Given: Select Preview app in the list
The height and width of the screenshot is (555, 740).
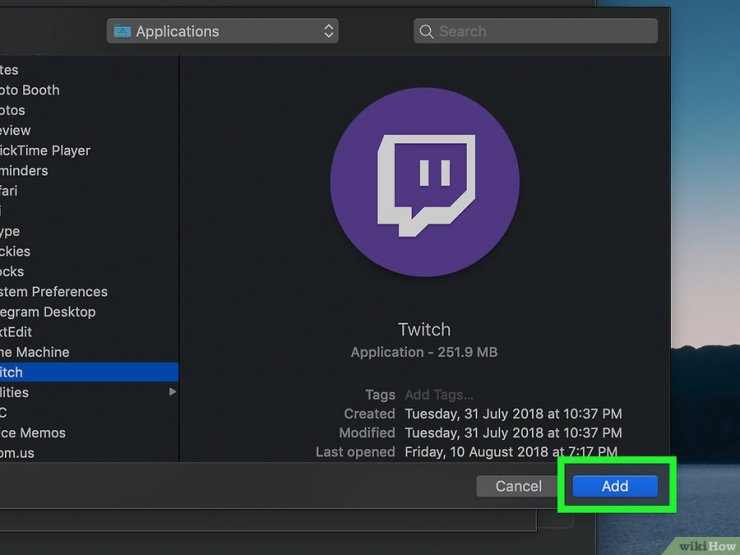Looking at the screenshot, I should point(89,130).
